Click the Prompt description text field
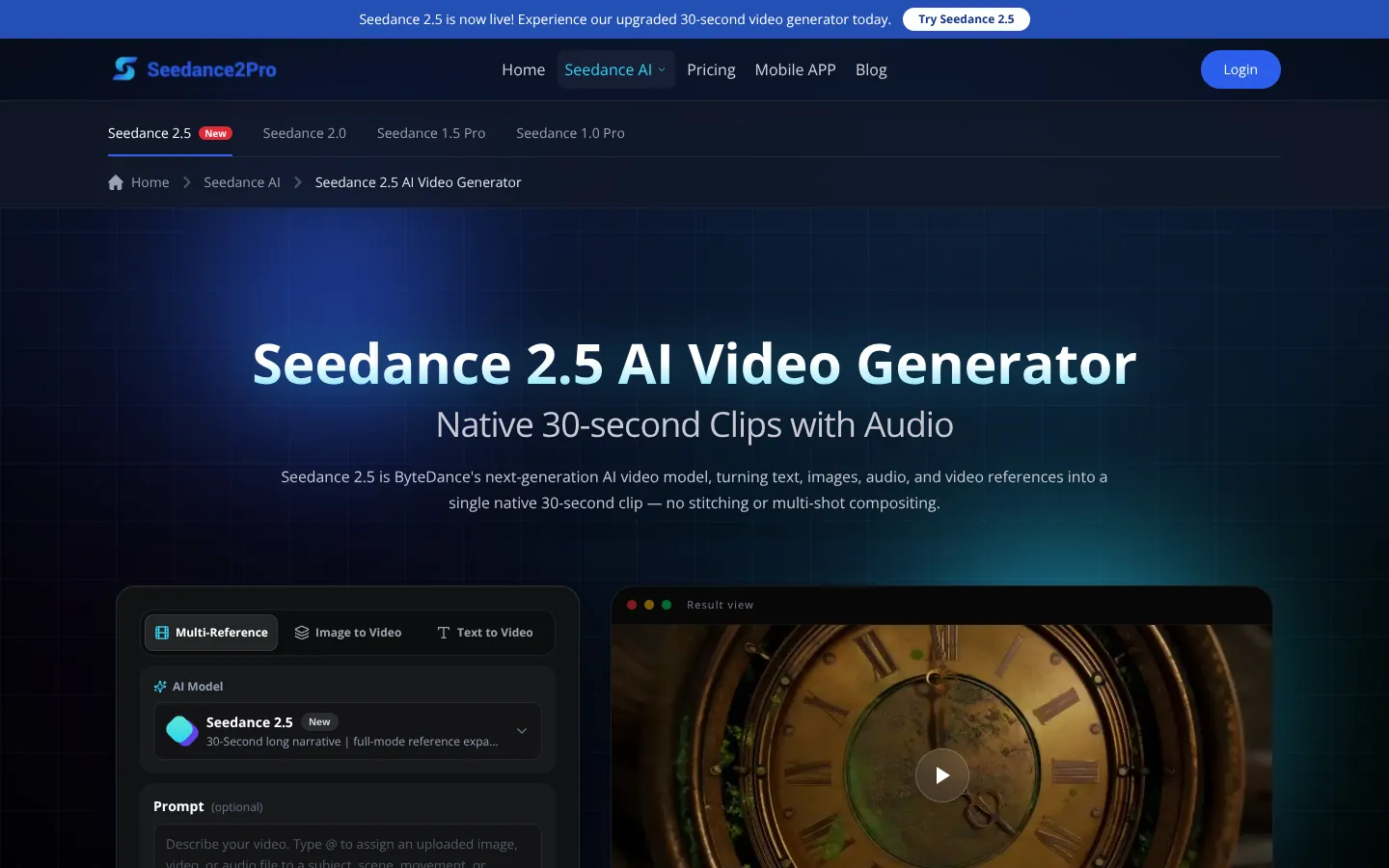Viewport: 1389px width, 868px height. pos(347,847)
